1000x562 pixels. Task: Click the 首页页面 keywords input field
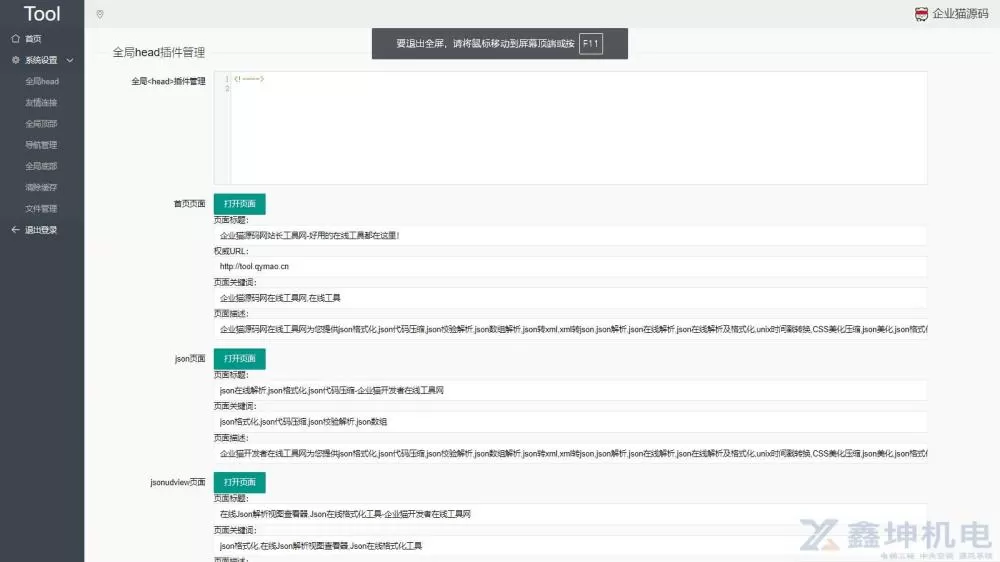tap(570, 298)
